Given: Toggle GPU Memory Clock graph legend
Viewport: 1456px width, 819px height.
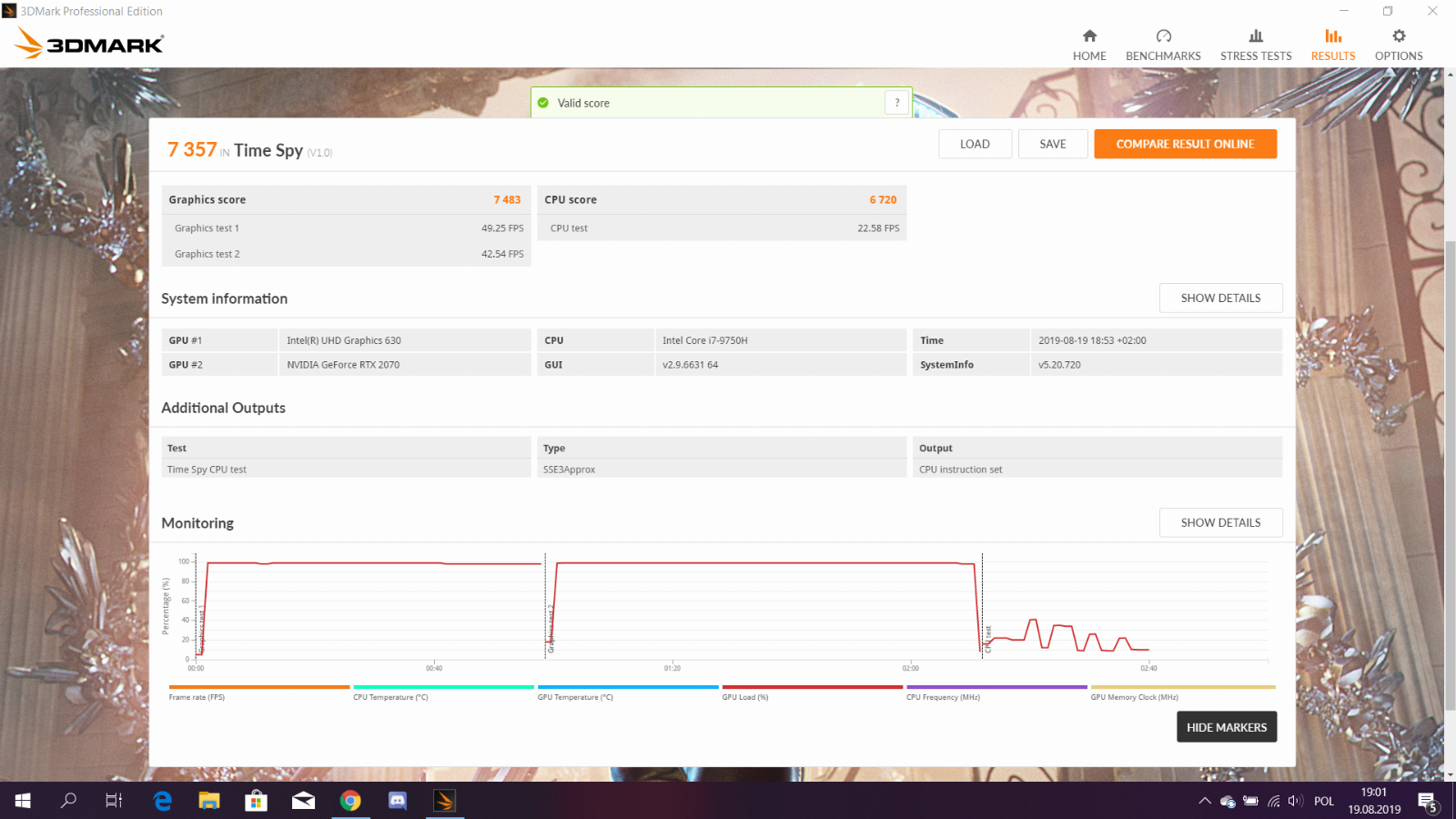Looking at the screenshot, I should [x=1183, y=693].
